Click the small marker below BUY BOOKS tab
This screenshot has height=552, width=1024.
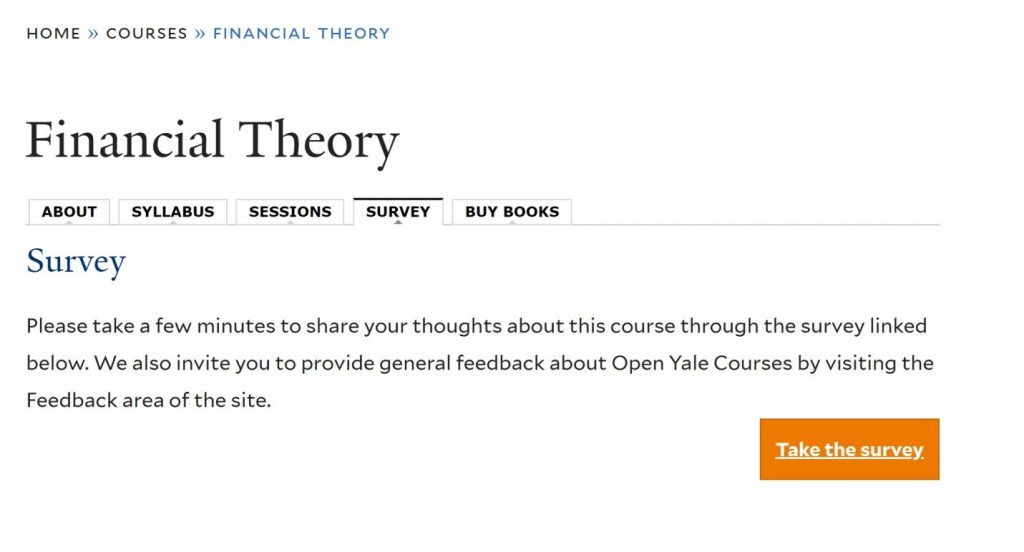coord(512,223)
